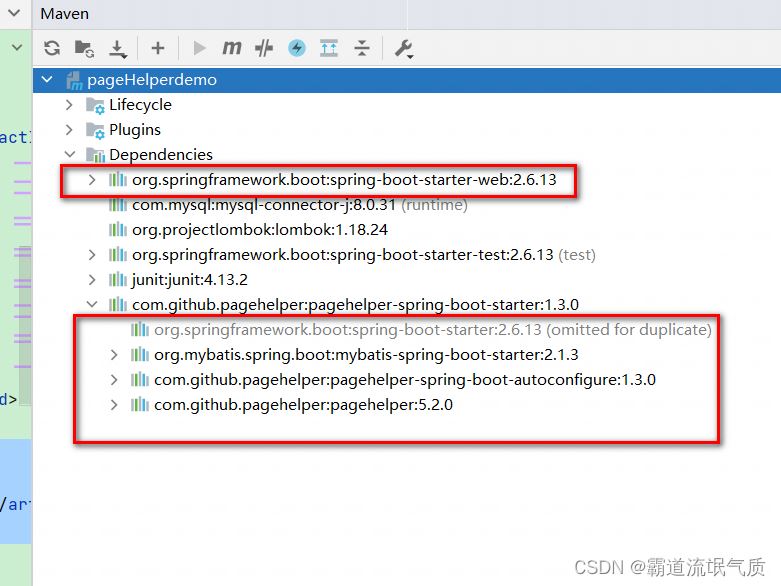Expand com.github.pagehelper:pagehelper:5.2.0 dependency

click(114, 404)
